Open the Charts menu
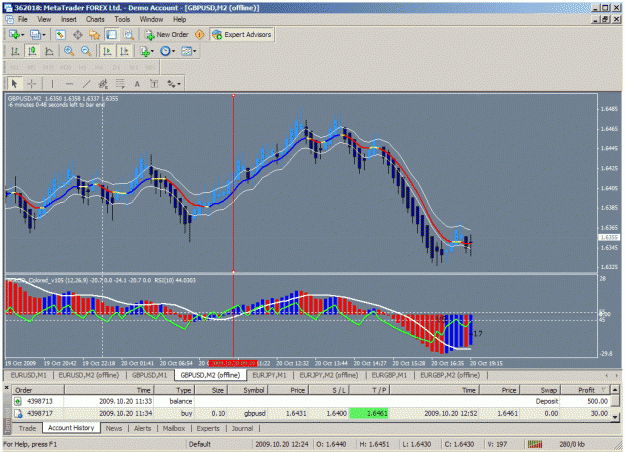The image size is (625, 452). [95, 19]
